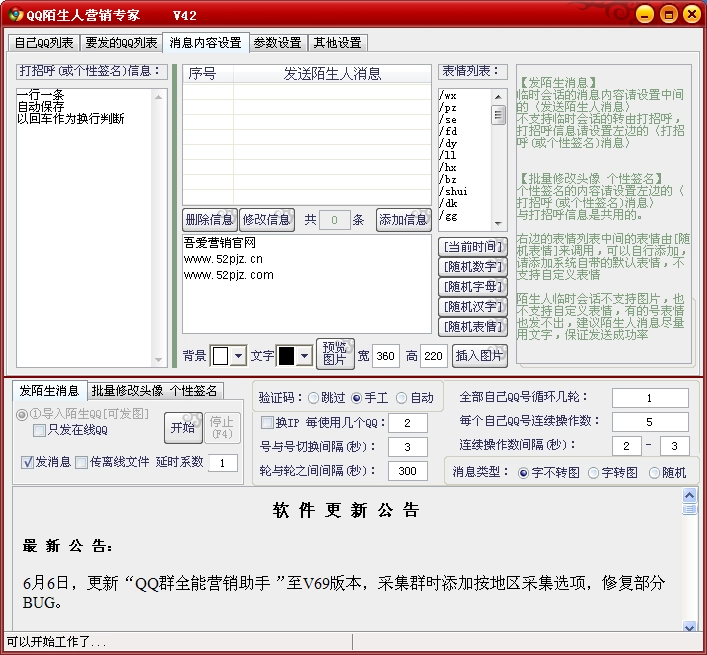Viewport: 707px width, 655px height.
Task: Click the 停止(F4) button
Action: (x=222, y=427)
